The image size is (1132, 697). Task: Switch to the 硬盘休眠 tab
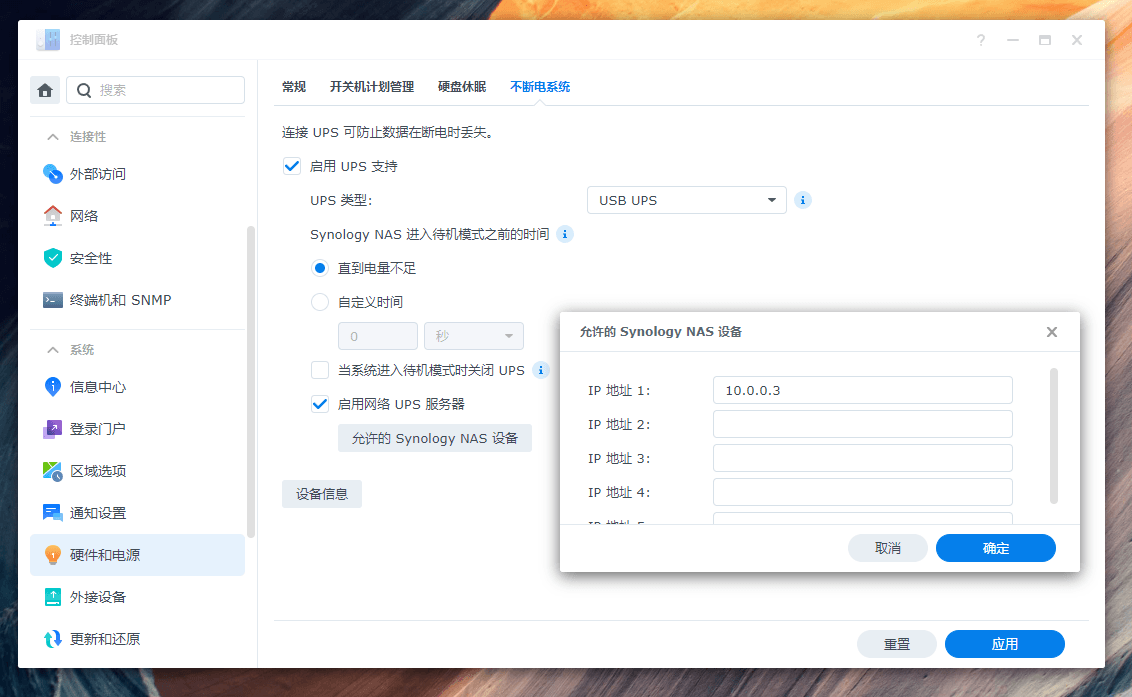pos(462,87)
